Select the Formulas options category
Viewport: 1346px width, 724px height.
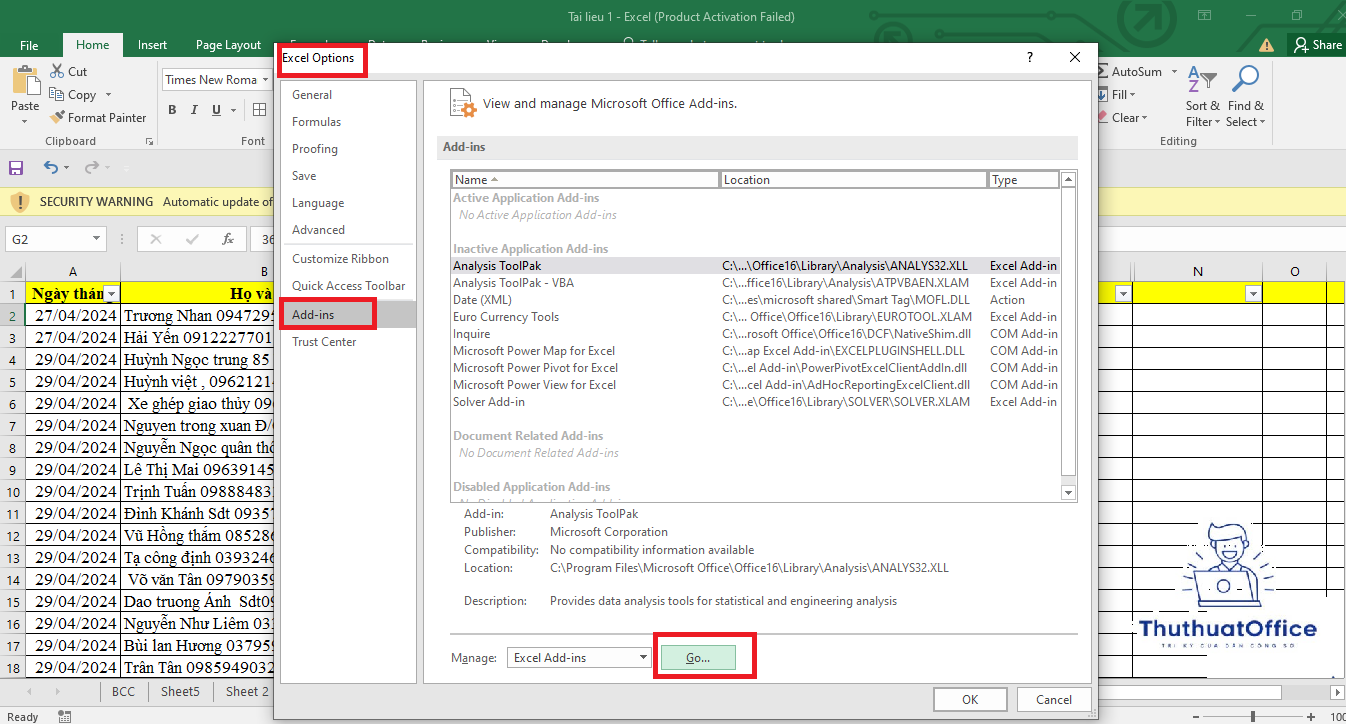click(x=349, y=122)
